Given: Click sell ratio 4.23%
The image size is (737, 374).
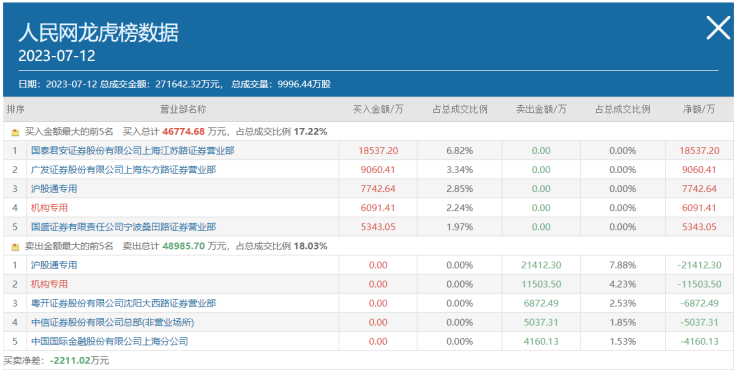Looking at the screenshot, I should tap(623, 284).
